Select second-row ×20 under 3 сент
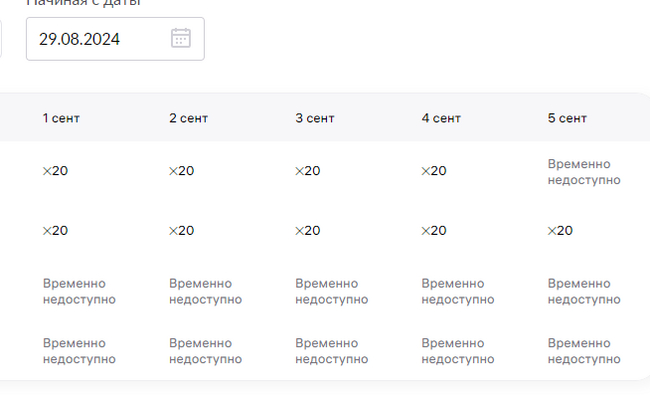 307,231
